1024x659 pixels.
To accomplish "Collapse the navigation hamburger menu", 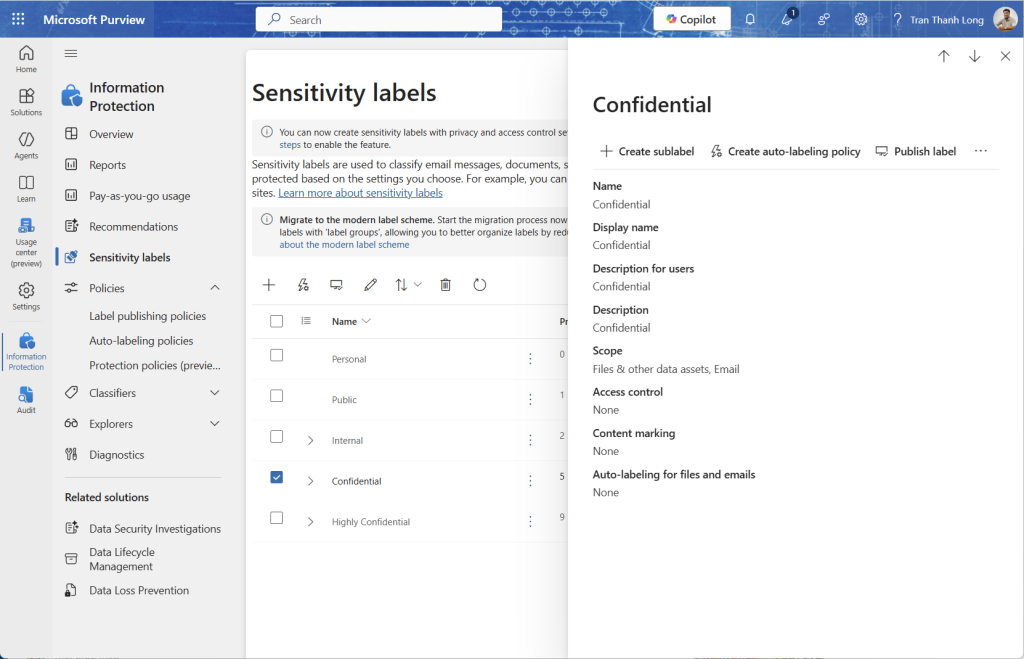I will (x=71, y=53).
